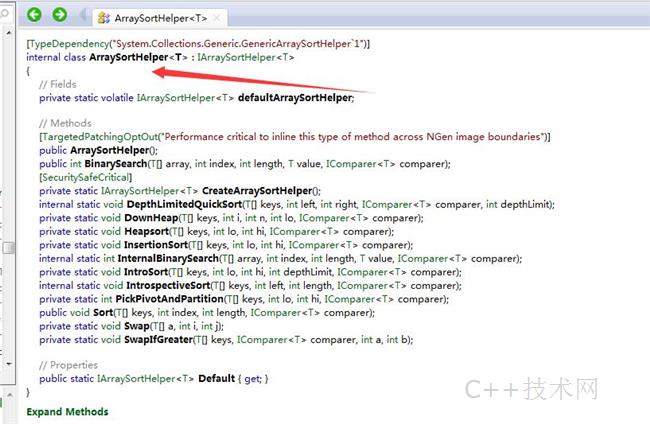Open the PickPivotAndPartition method
This screenshot has width=650, height=424.
[x=170, y=299]
